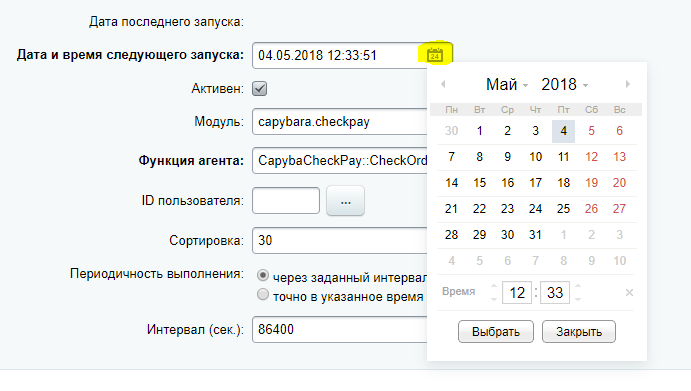This screenshot has height=391, width=691.
Task: Go to next month arrow
Action: pos(628,84)
